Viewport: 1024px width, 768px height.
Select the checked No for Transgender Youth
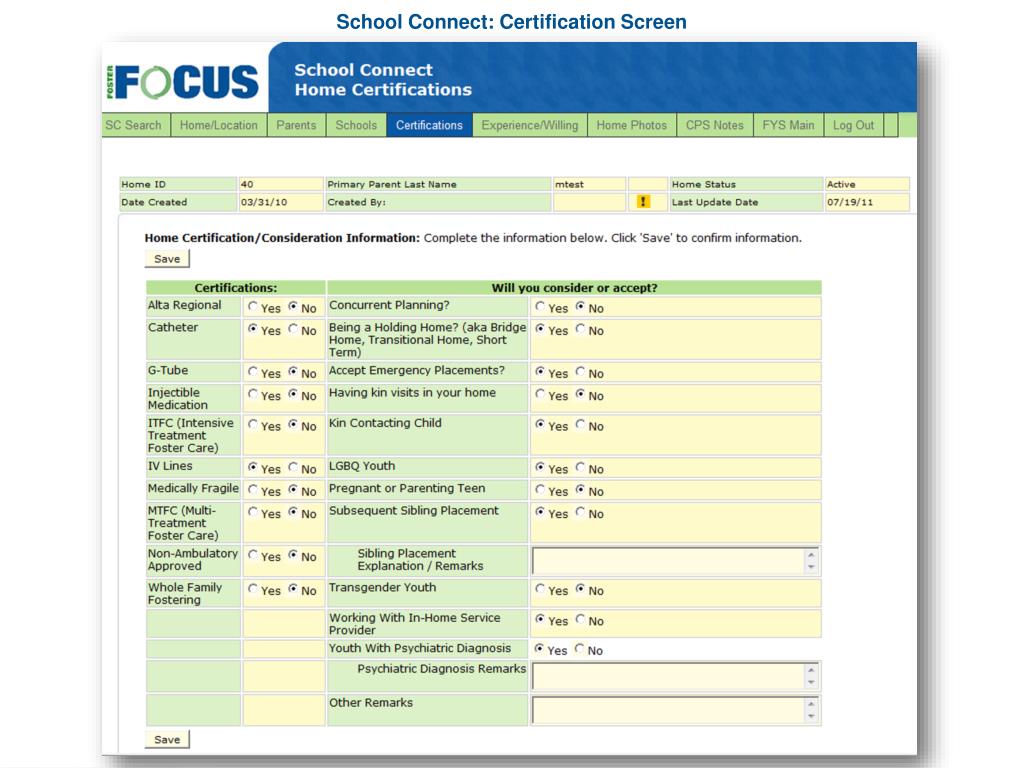(x=581, y=588)
